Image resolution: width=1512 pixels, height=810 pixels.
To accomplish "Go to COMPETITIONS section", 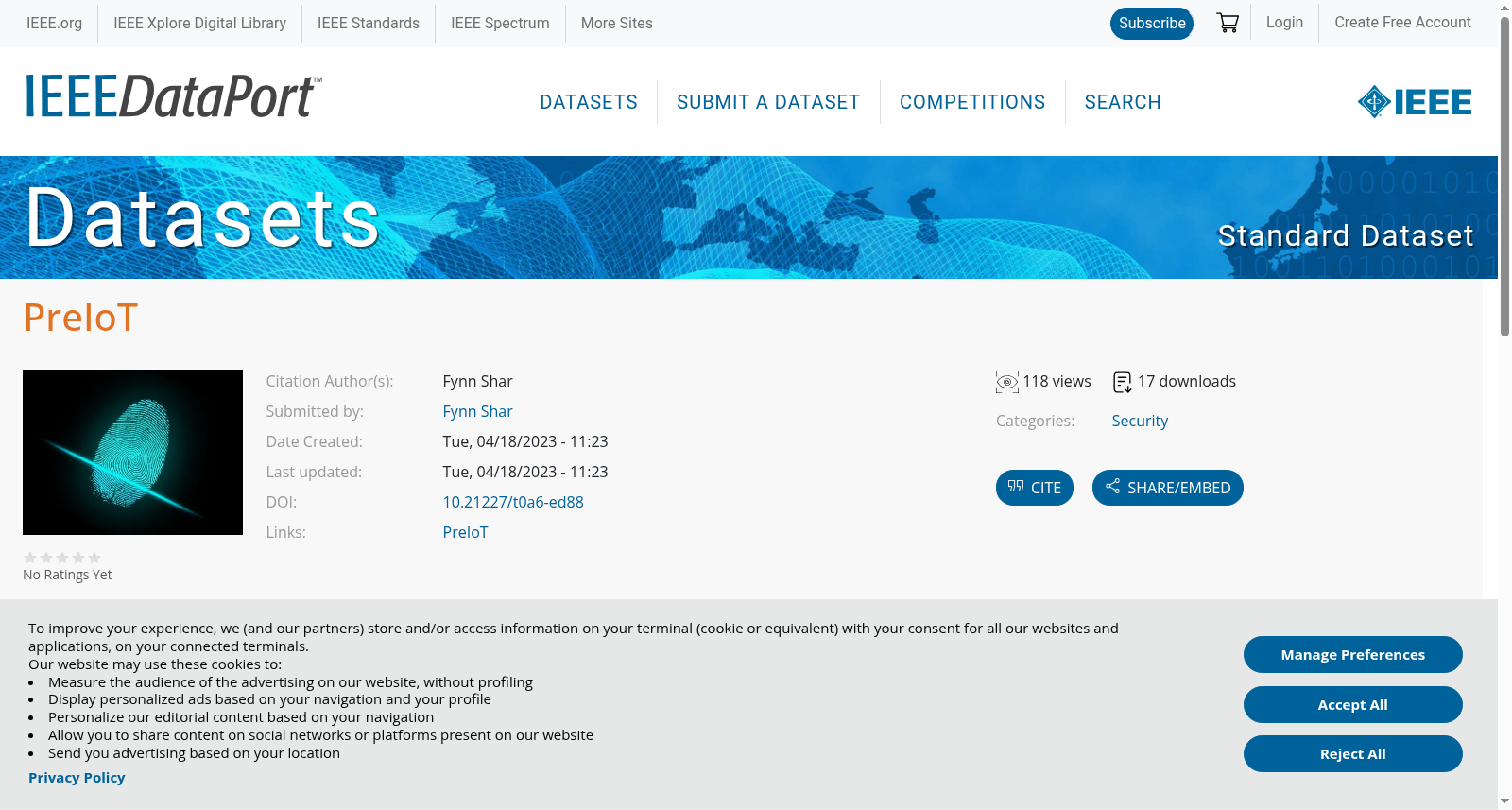I will pos(972,102).
